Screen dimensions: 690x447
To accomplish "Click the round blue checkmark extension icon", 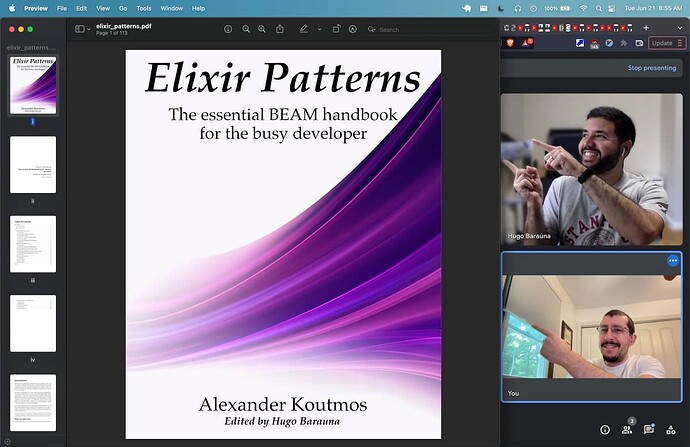I will (609, 43).
